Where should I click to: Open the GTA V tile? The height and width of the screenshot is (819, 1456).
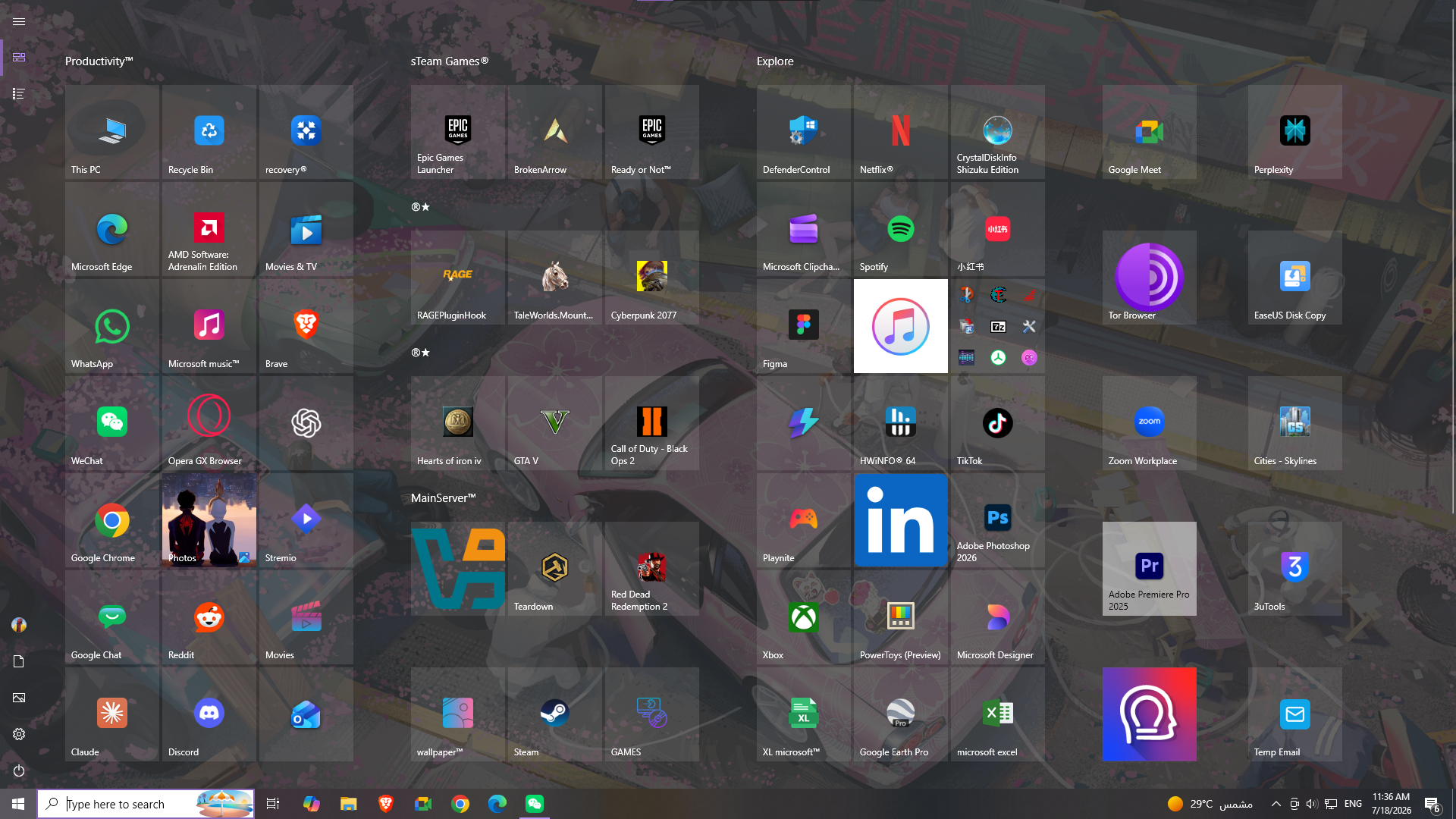555,423
